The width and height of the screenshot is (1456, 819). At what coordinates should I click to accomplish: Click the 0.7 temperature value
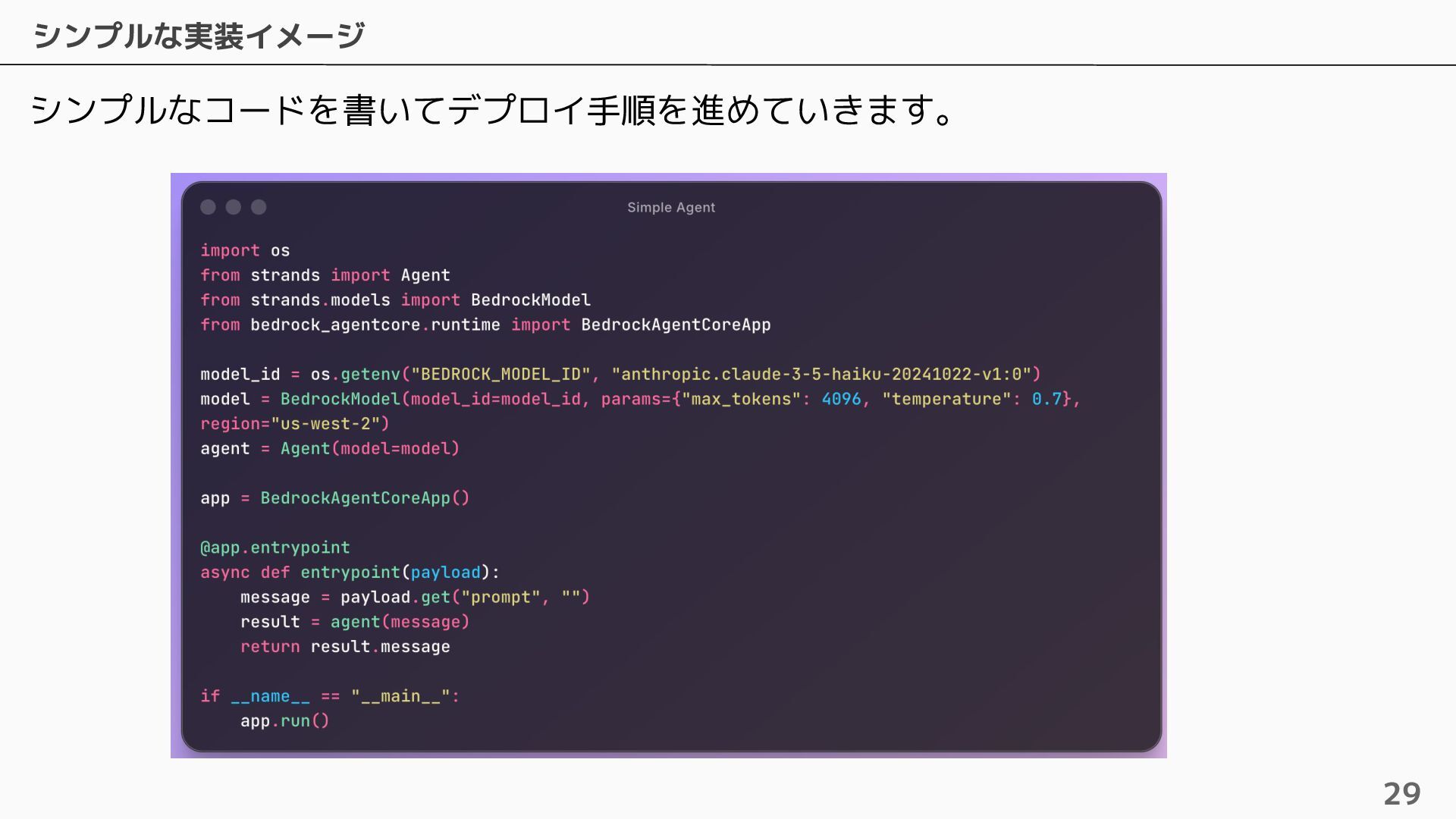point(1046,399)
